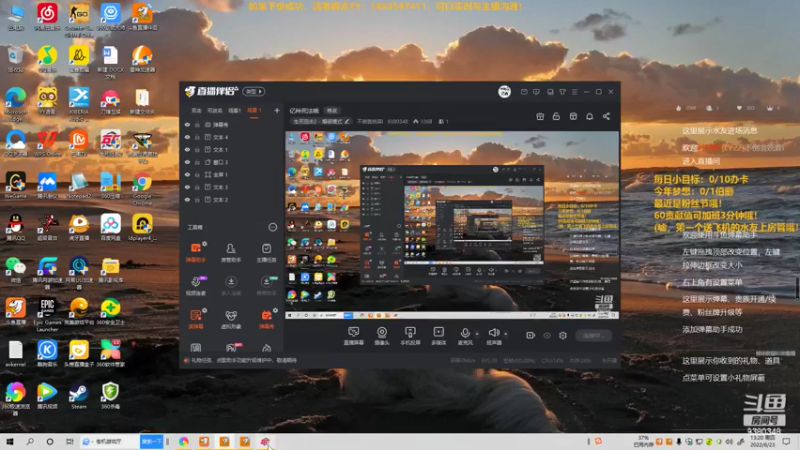Open the orange 弹幕秀 tool in the toolbox

[x=266, y=319]
